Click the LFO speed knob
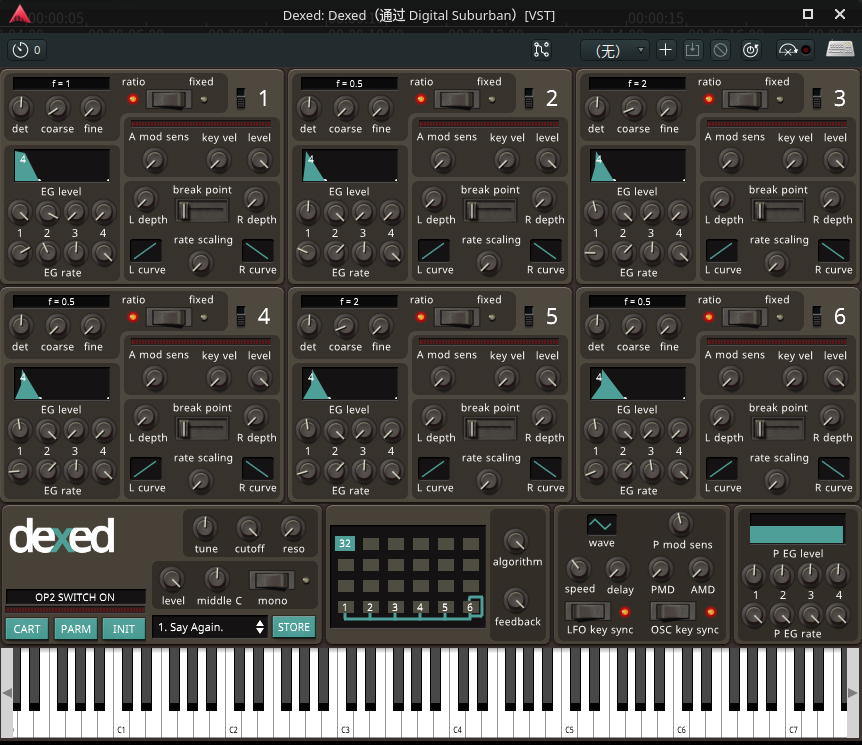The image size is (862, 745). click(x=578, y=569)
